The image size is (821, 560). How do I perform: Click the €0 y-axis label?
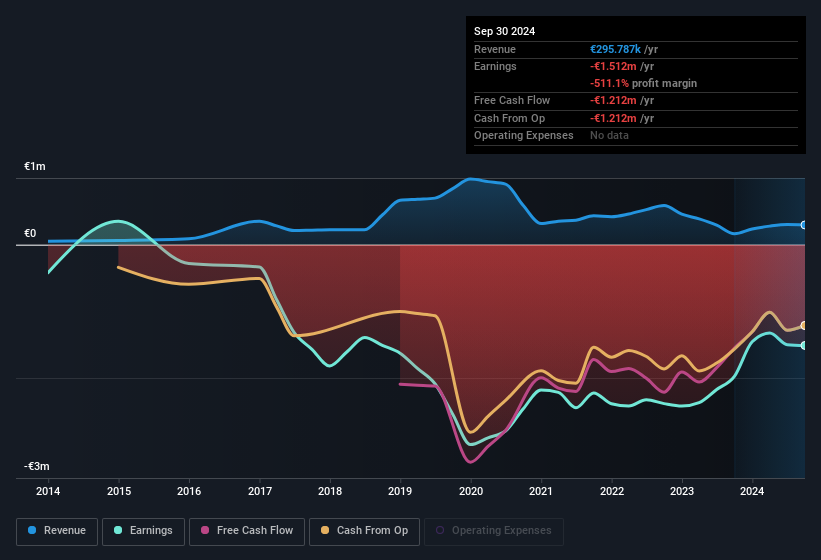pyautogui.click(x=30, y=233)
